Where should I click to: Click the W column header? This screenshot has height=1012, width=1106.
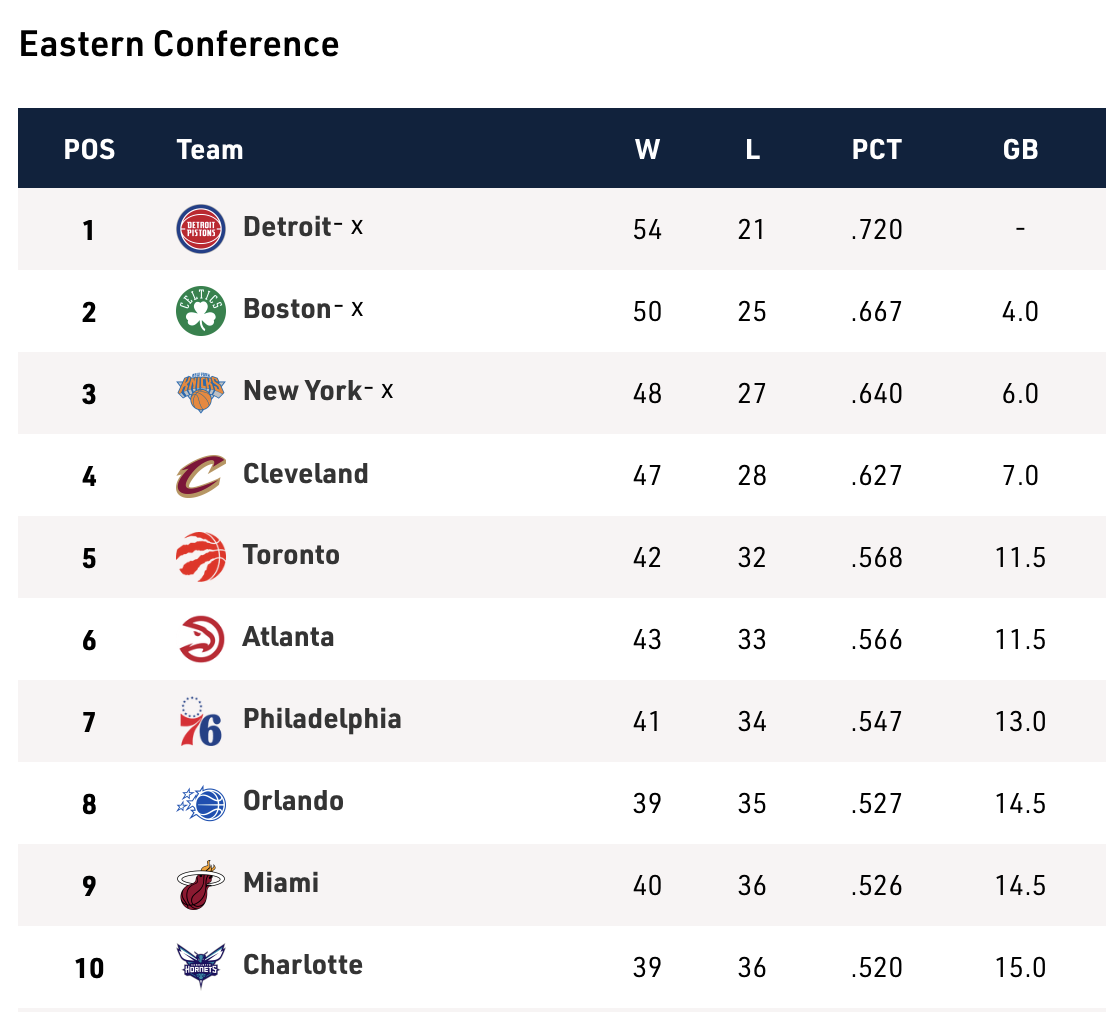pyautogui.click(x=647, y=150)
